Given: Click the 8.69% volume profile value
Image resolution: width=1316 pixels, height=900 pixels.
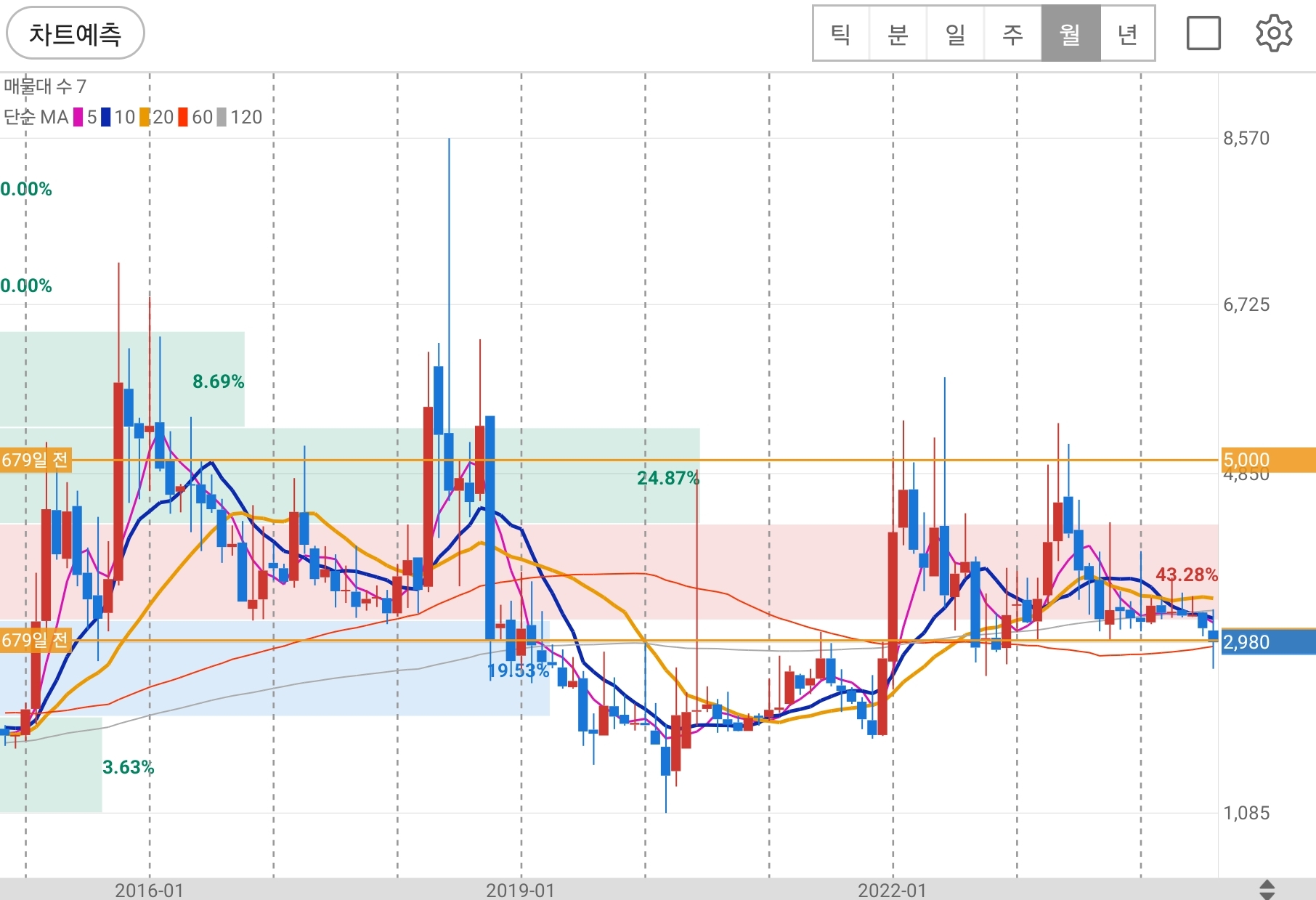Looking at the screenshot, I should [x=218, y=381].
